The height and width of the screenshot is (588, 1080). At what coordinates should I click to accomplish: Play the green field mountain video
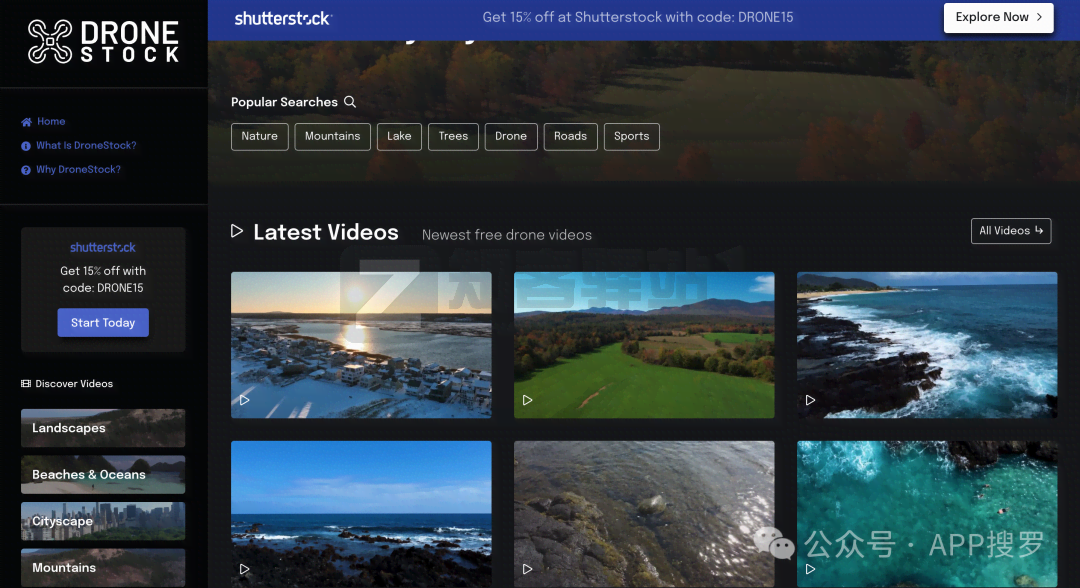[x=644, y=345]
